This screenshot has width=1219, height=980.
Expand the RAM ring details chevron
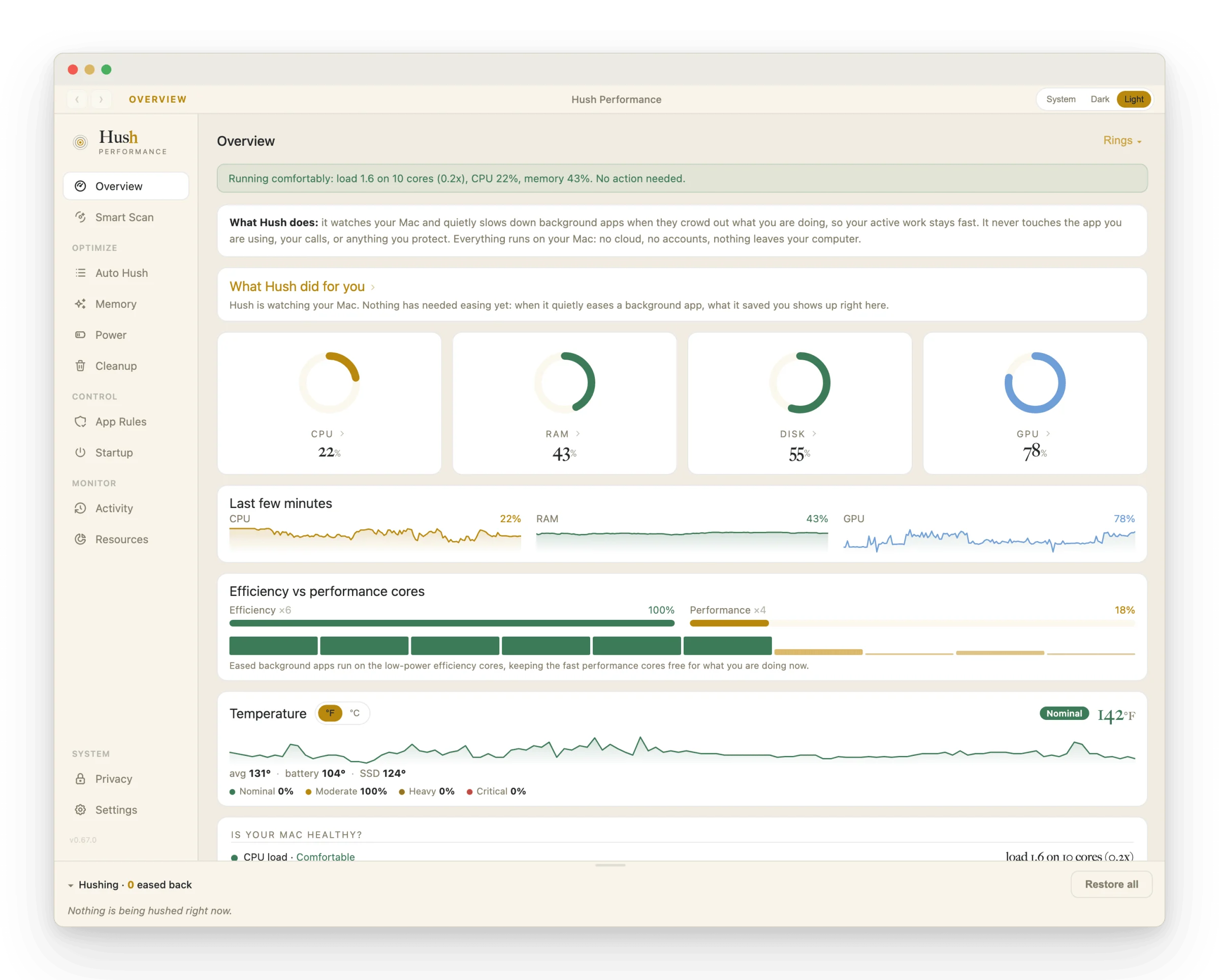578,433
